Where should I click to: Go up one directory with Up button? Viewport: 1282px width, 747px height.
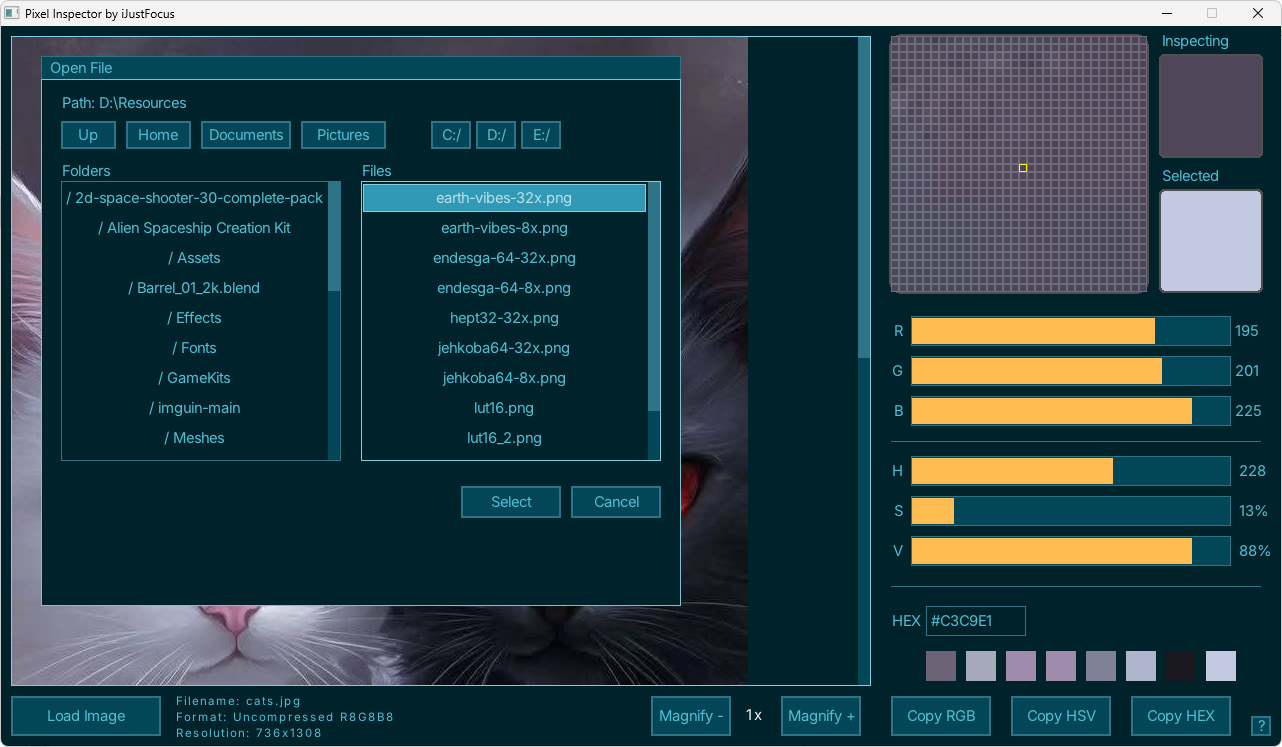[x=88, y=135]
